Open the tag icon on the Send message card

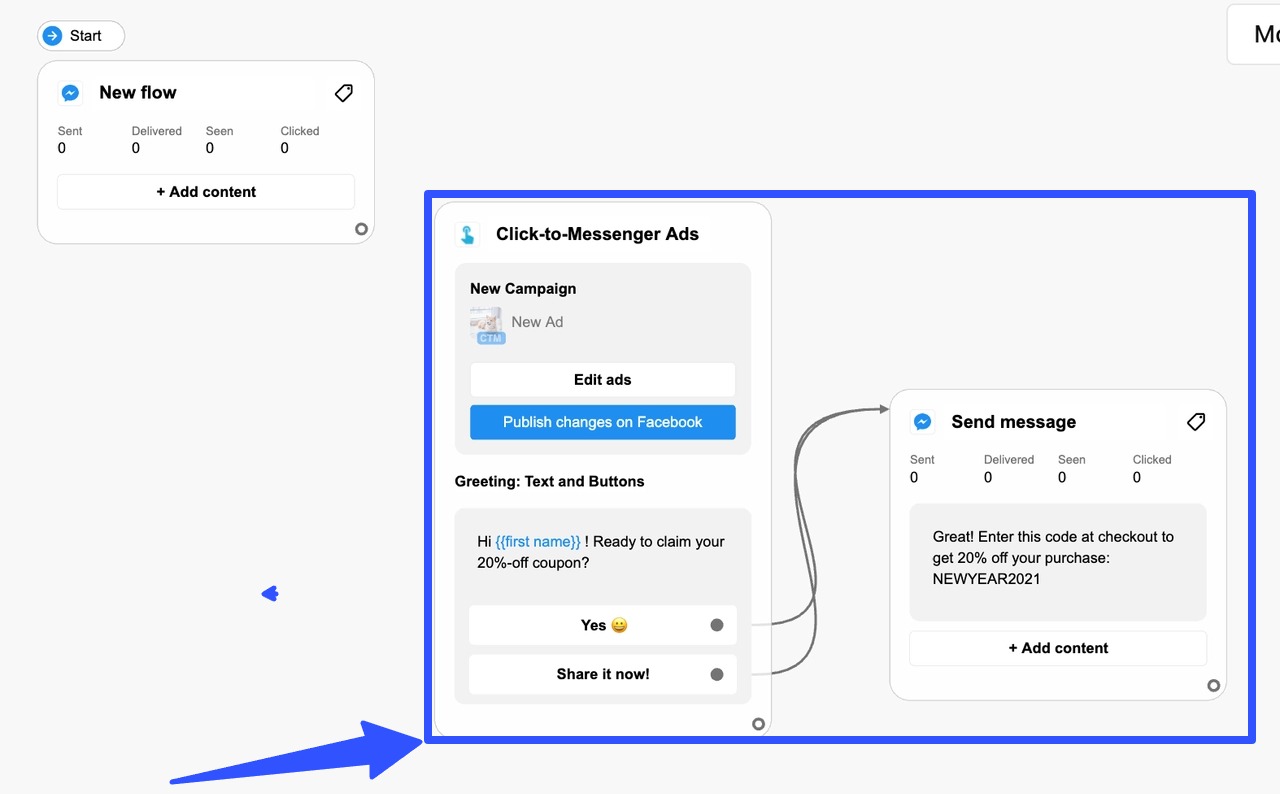click(x=1195, y=422)
